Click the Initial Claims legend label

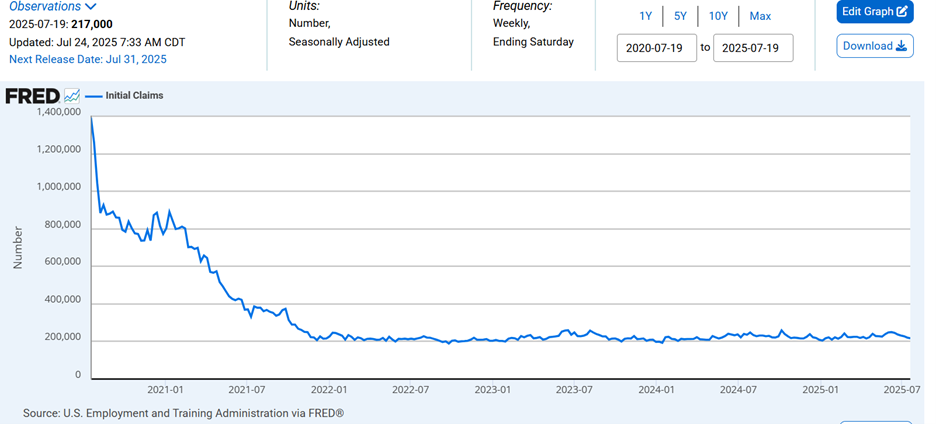pyautogui.click(x=134, y=95)
